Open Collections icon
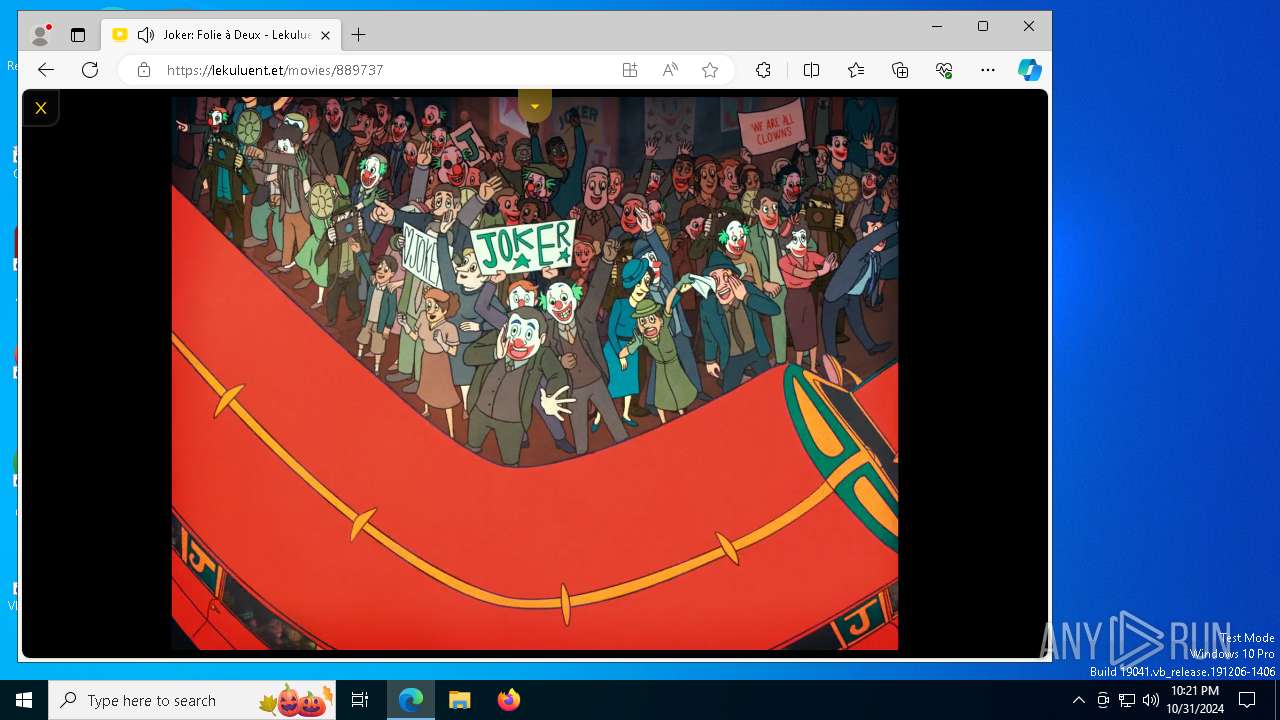This screenshot has height=720, width=1280. tap(900, 70)
